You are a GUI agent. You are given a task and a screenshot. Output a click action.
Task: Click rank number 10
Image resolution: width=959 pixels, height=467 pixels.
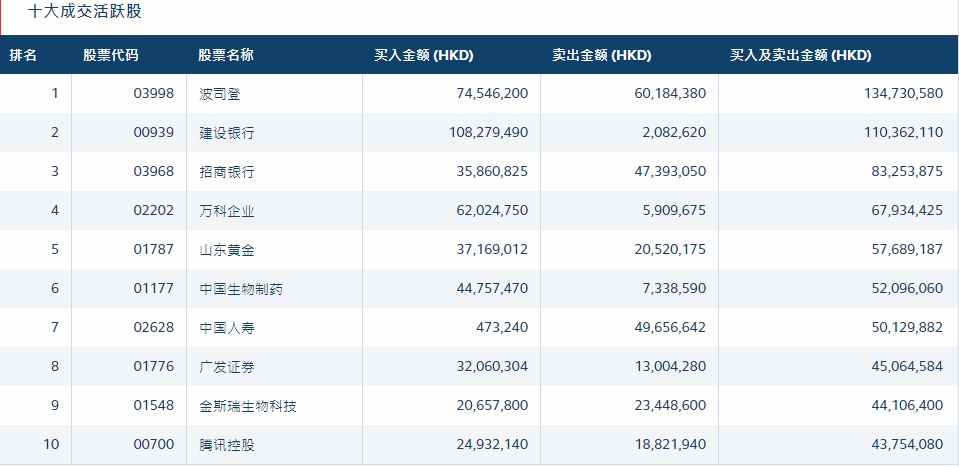point(51,444)
